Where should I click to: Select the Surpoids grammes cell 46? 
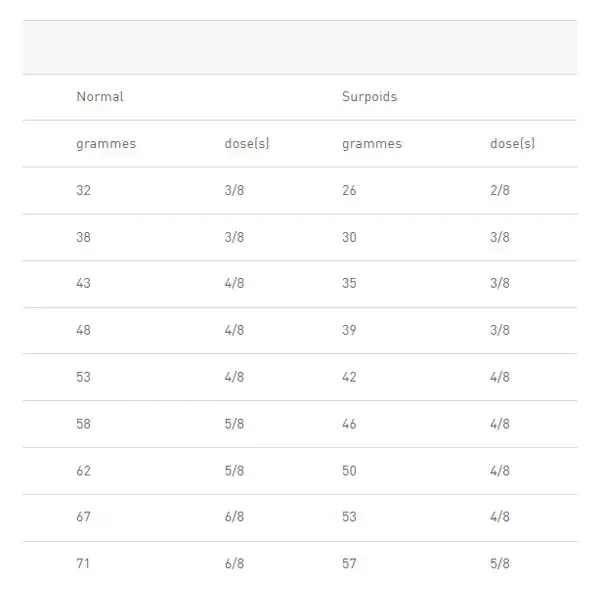(349, 424)
